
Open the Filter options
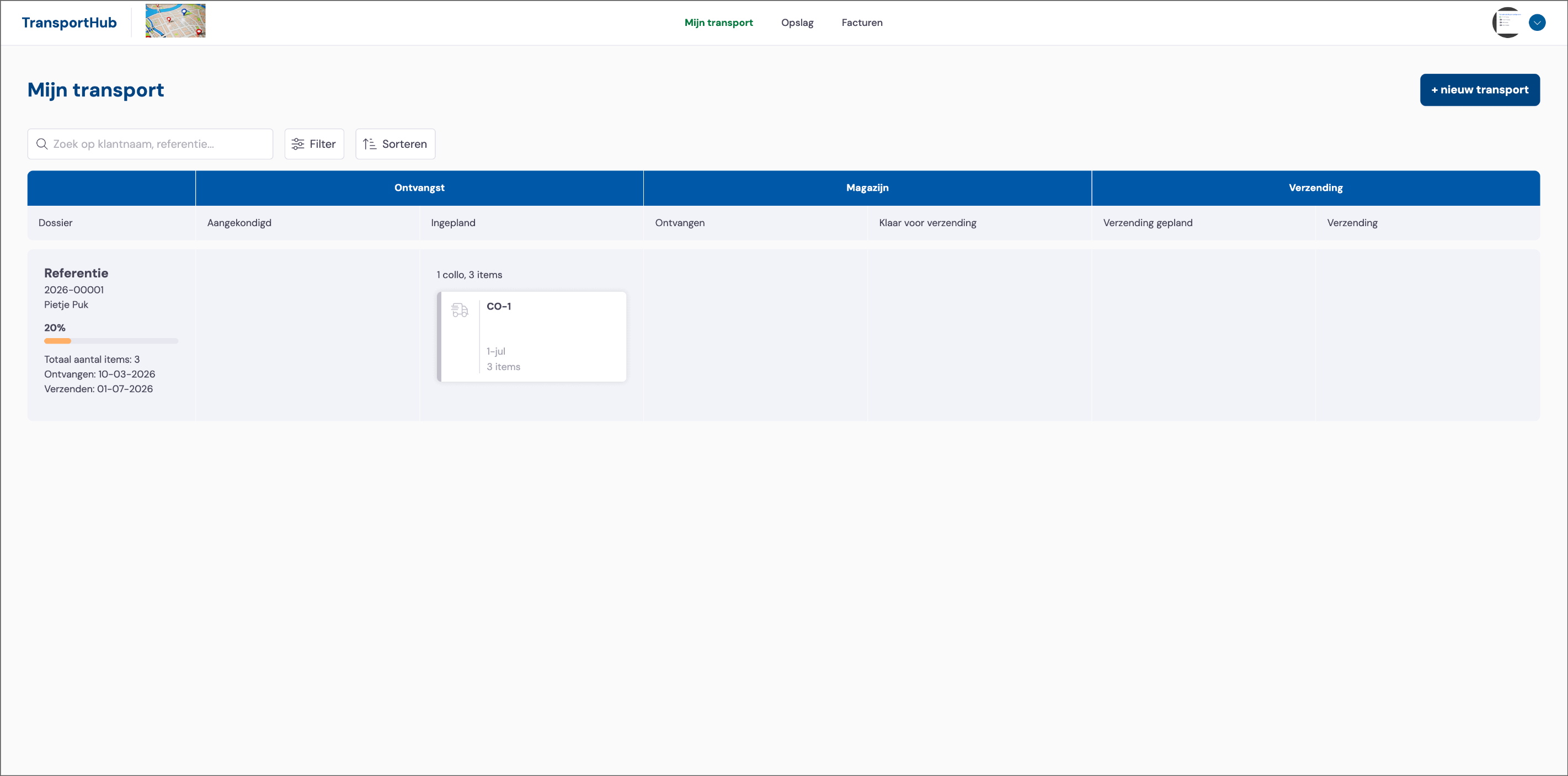314,143
